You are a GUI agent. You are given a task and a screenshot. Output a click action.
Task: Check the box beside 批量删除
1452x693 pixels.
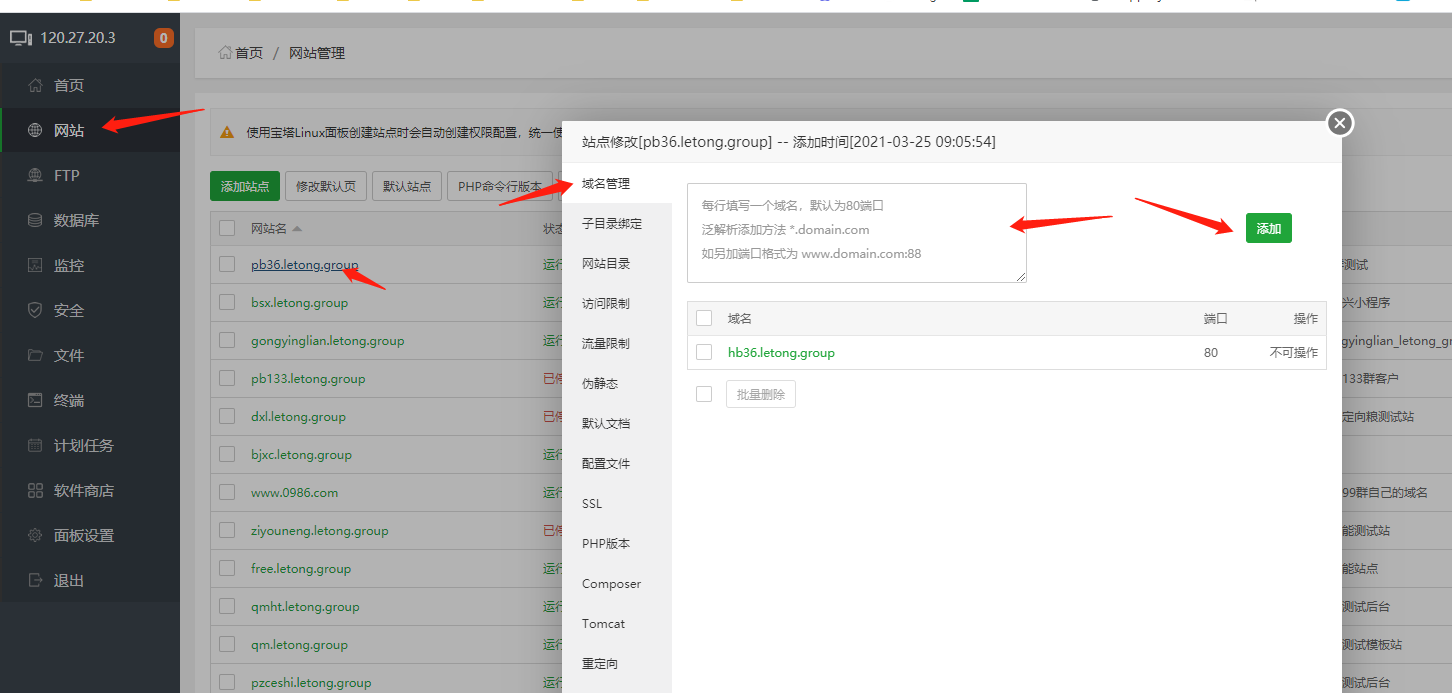click(704, 394)
